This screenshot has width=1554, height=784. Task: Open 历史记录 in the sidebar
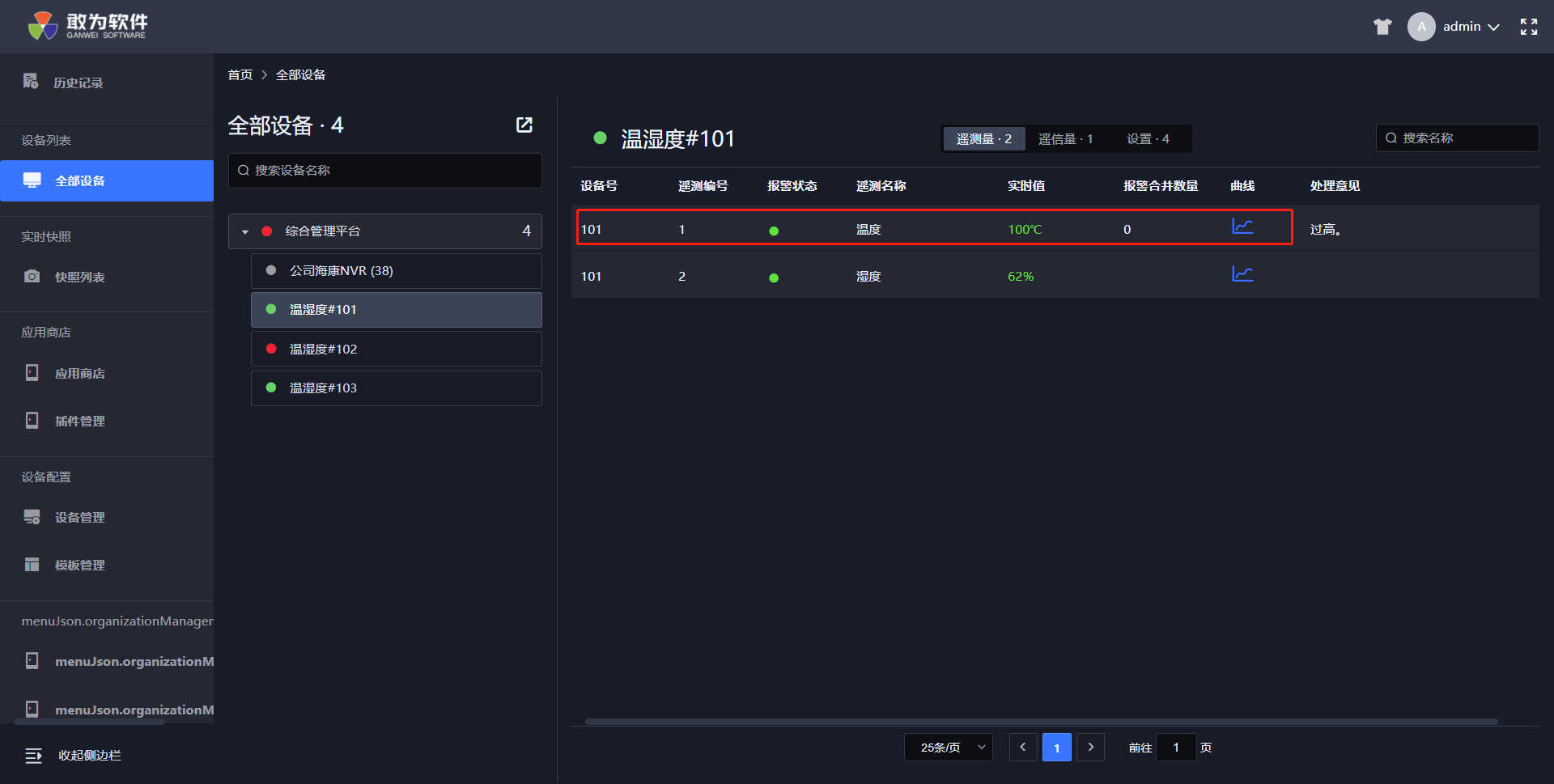tap(107, 83)
